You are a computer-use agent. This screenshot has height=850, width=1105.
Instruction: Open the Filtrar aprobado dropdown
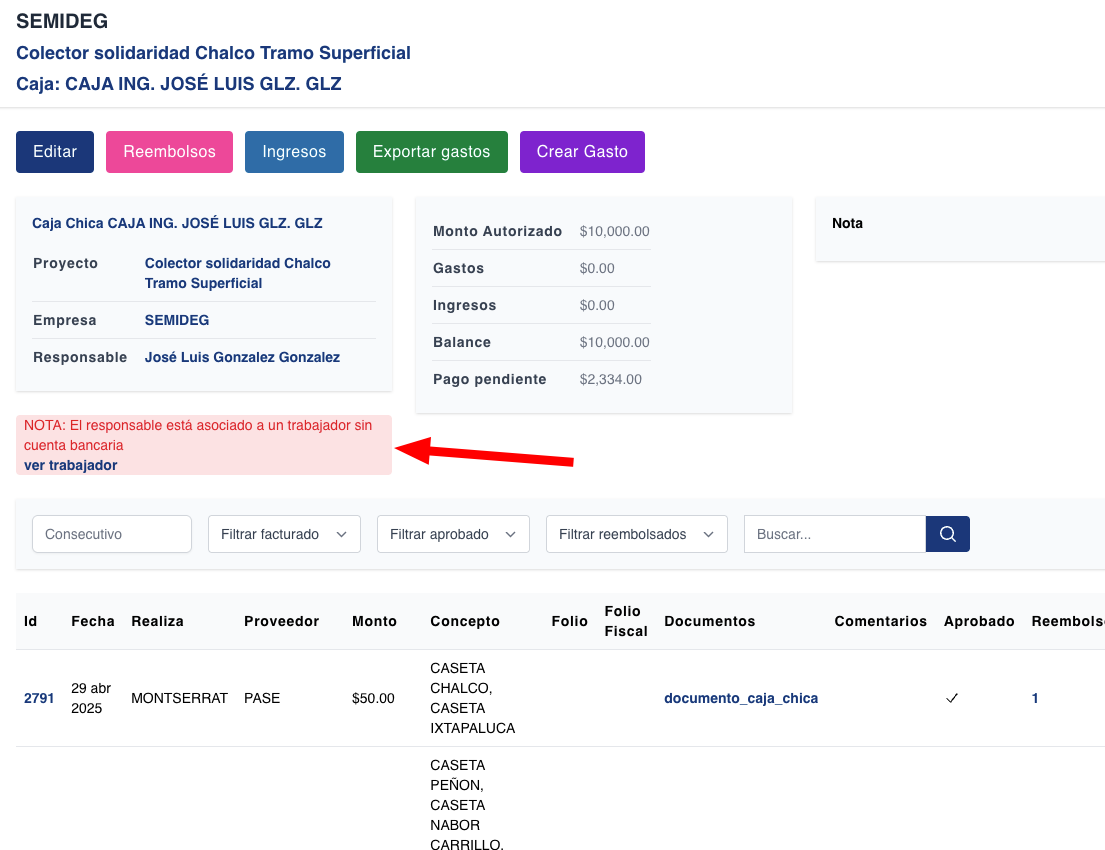(453, 534)
